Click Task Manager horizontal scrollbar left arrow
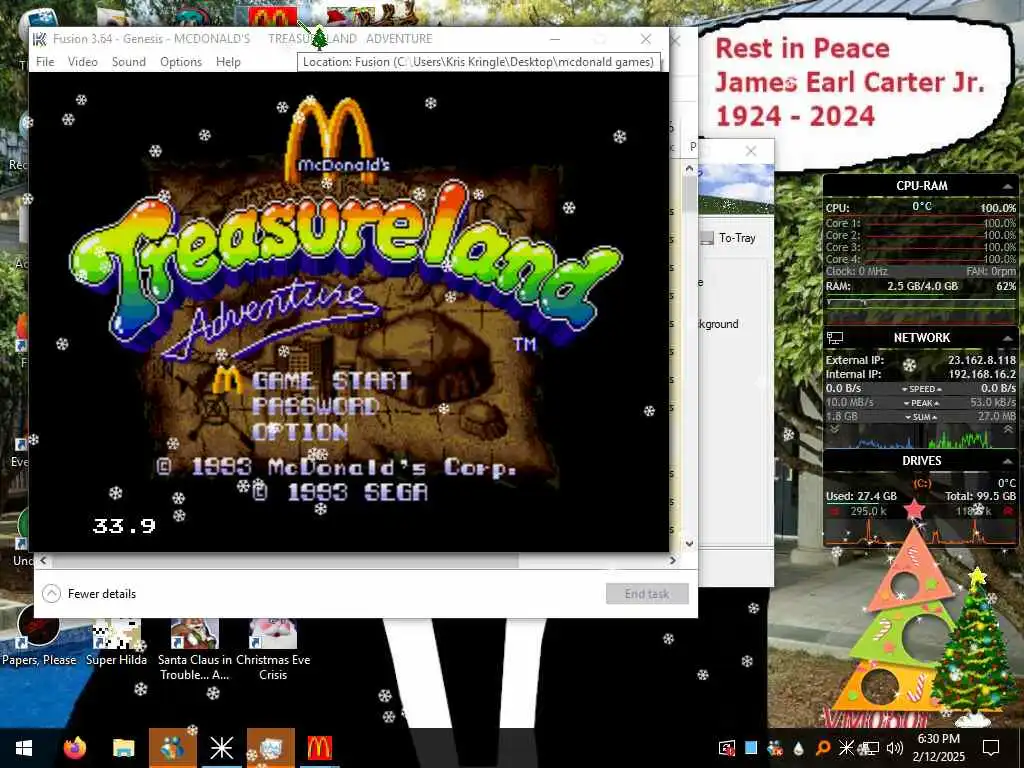Viewport: 1024px width, 768px height. 43,560
